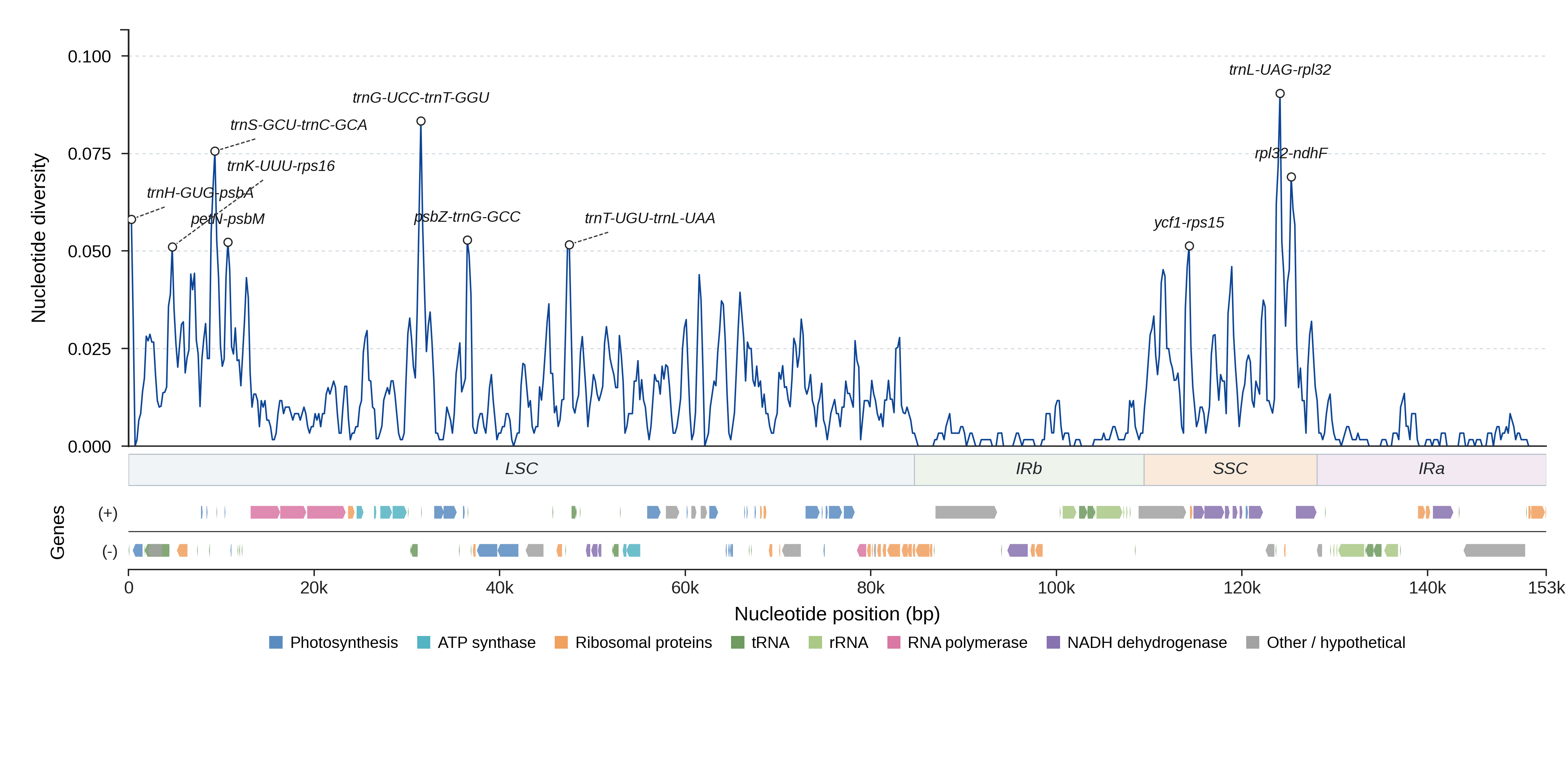The width and height of the screenshot is (1568, 763).
Task: Click the ycf1-rps15 annotation label
Action: tap(1189, 222)
